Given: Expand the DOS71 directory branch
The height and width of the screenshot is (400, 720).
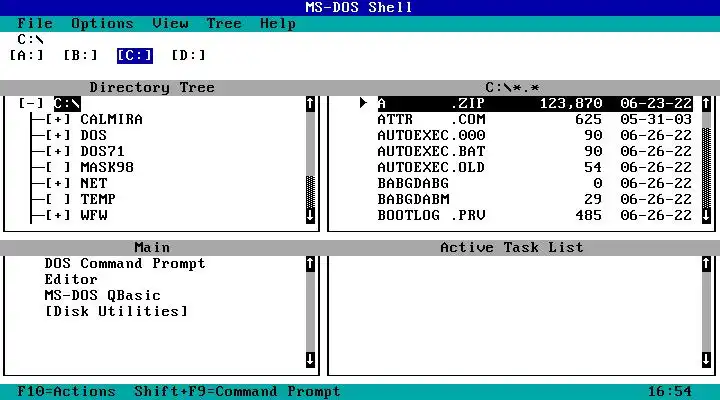Looking at the screenshot, I should [x=58, y=152].
